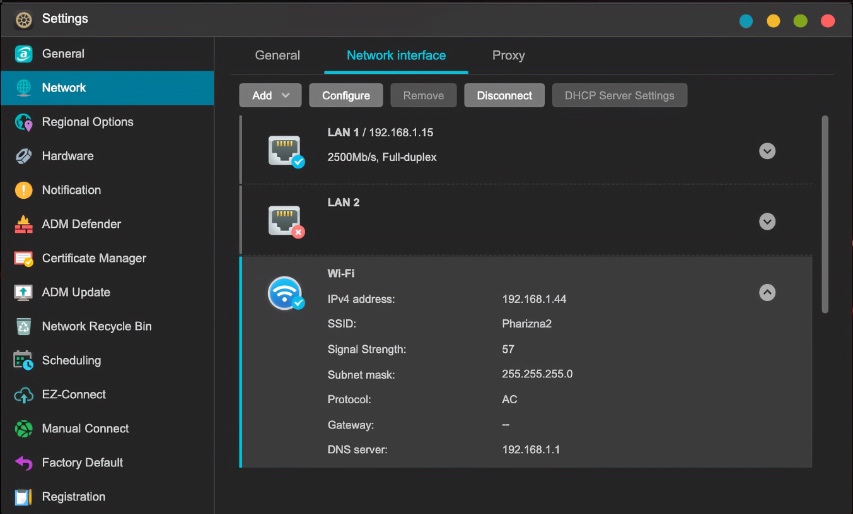The image size is (853, 514).
Task: Click the Factory Default arrow icon
Action: click(x=23, y=463)
